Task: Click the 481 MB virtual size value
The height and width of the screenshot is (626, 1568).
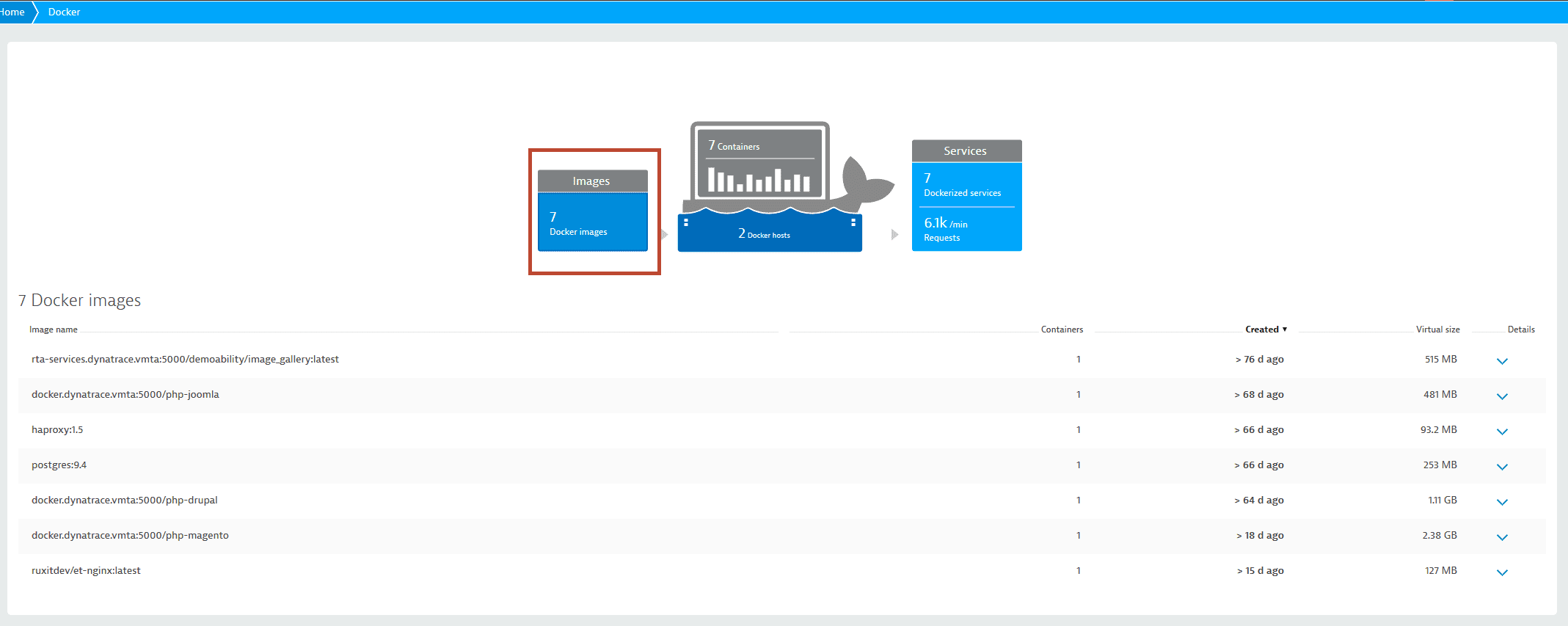Action: point(1440,394)
